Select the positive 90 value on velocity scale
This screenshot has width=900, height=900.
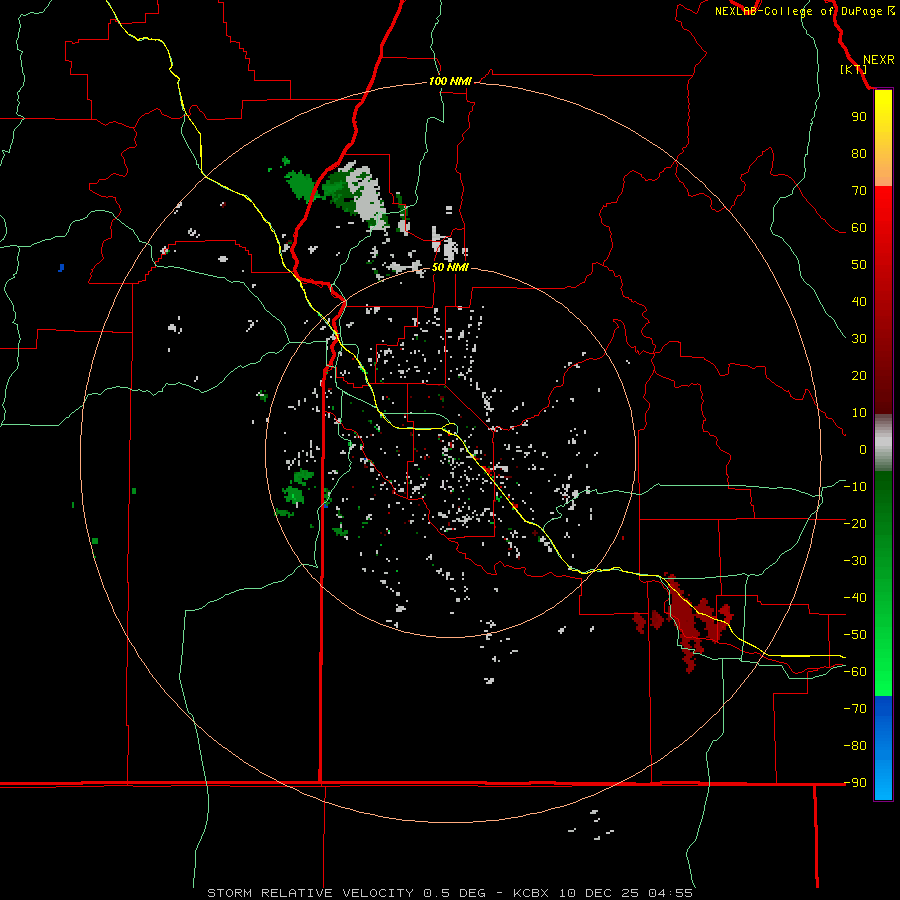(x=859, y=117)
